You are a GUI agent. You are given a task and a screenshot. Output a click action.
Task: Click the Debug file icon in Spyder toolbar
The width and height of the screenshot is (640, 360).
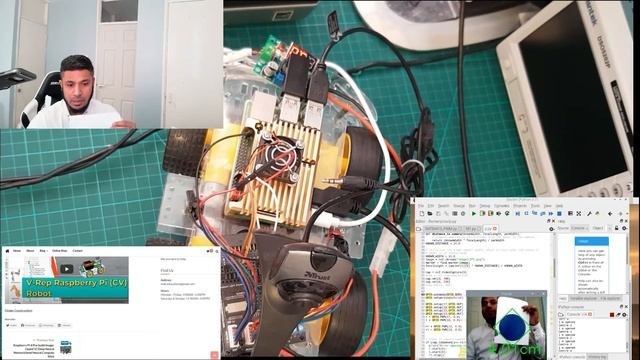[x=518, y=213]
